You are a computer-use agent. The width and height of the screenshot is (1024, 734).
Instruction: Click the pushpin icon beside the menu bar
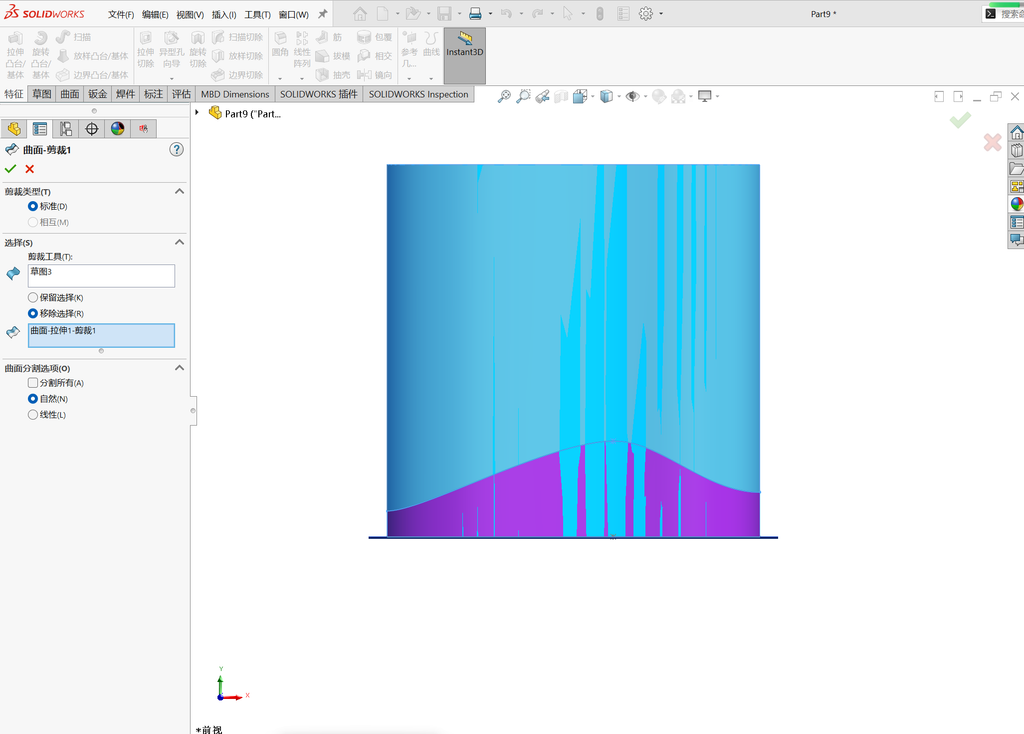(323, 14)
